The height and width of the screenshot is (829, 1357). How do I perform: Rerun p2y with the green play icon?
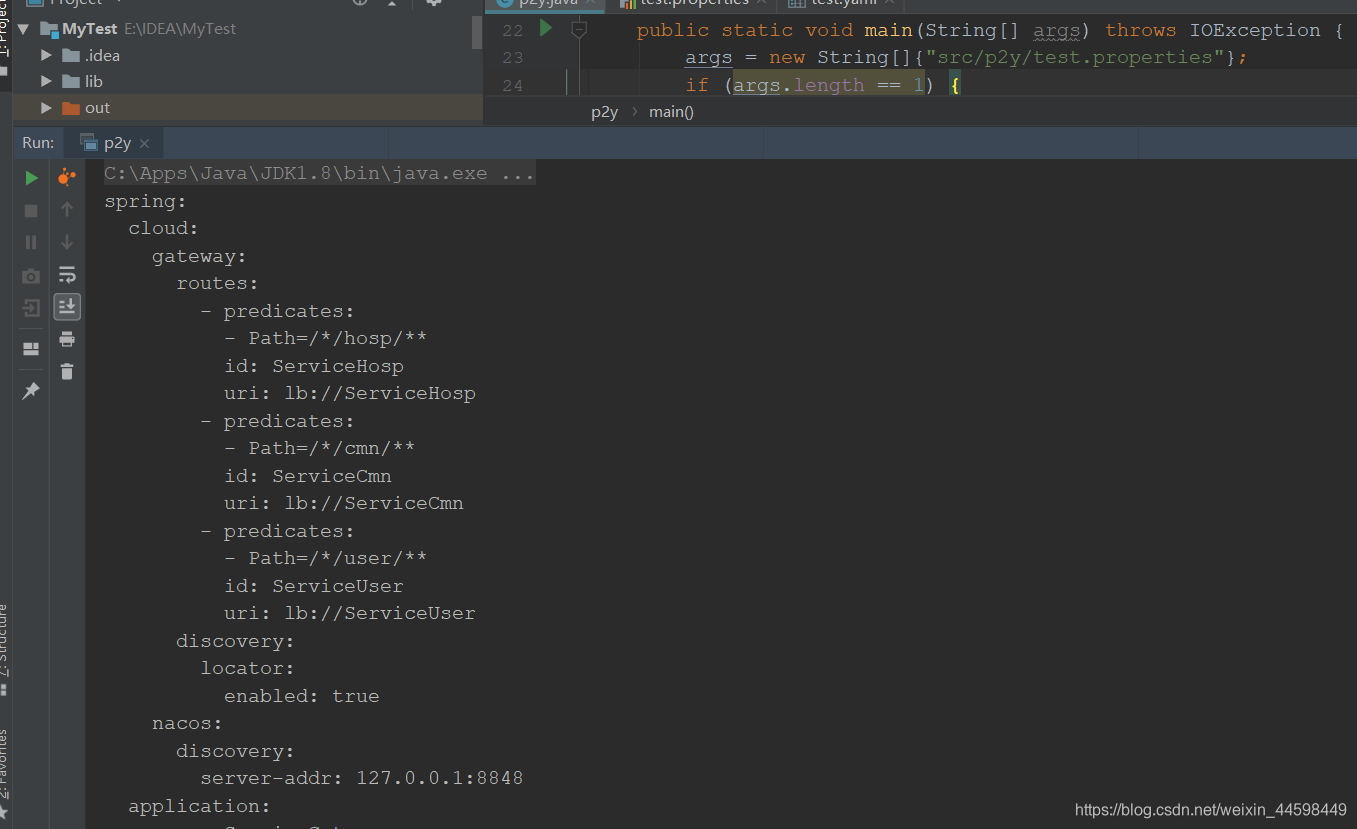pyautogui.click(x=31, y=178)
